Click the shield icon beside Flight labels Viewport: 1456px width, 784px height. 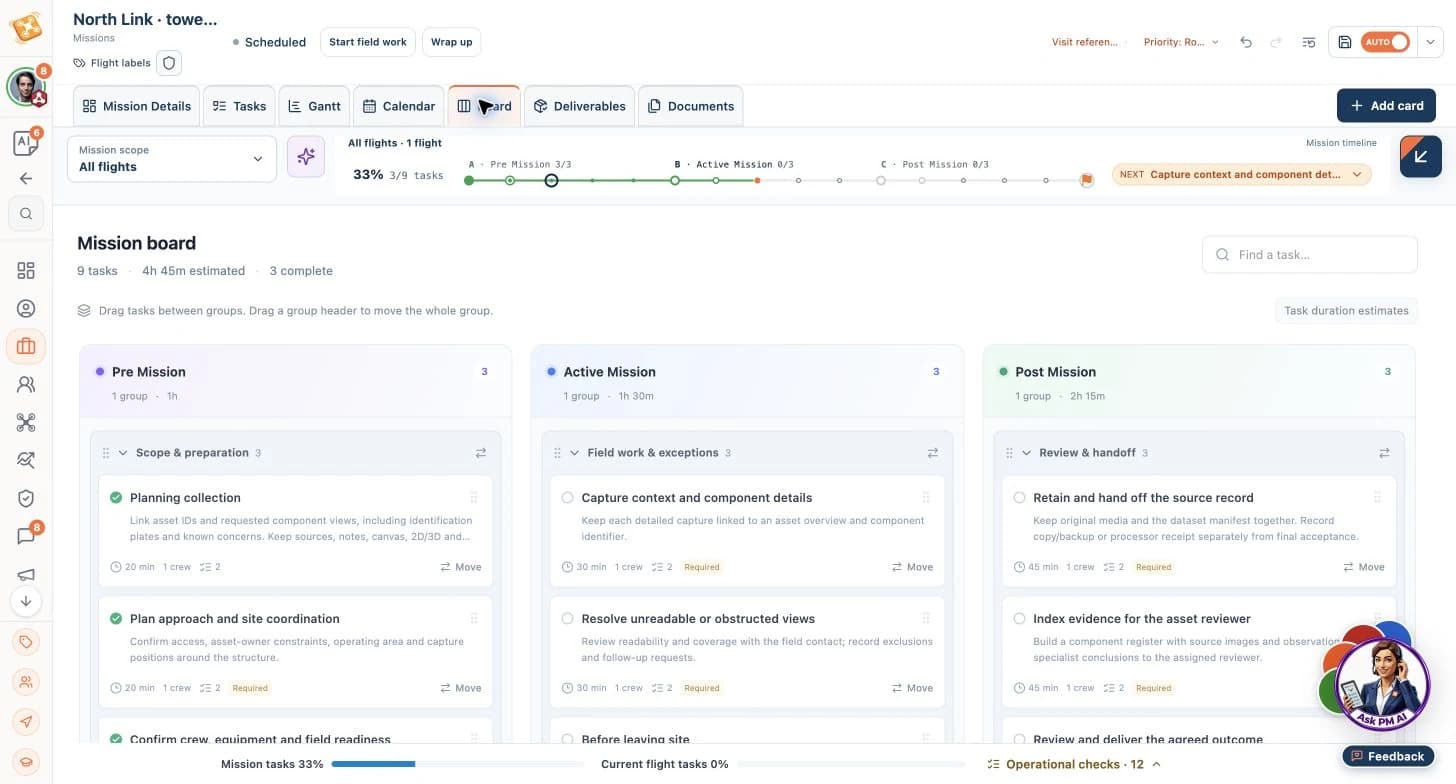169,63
